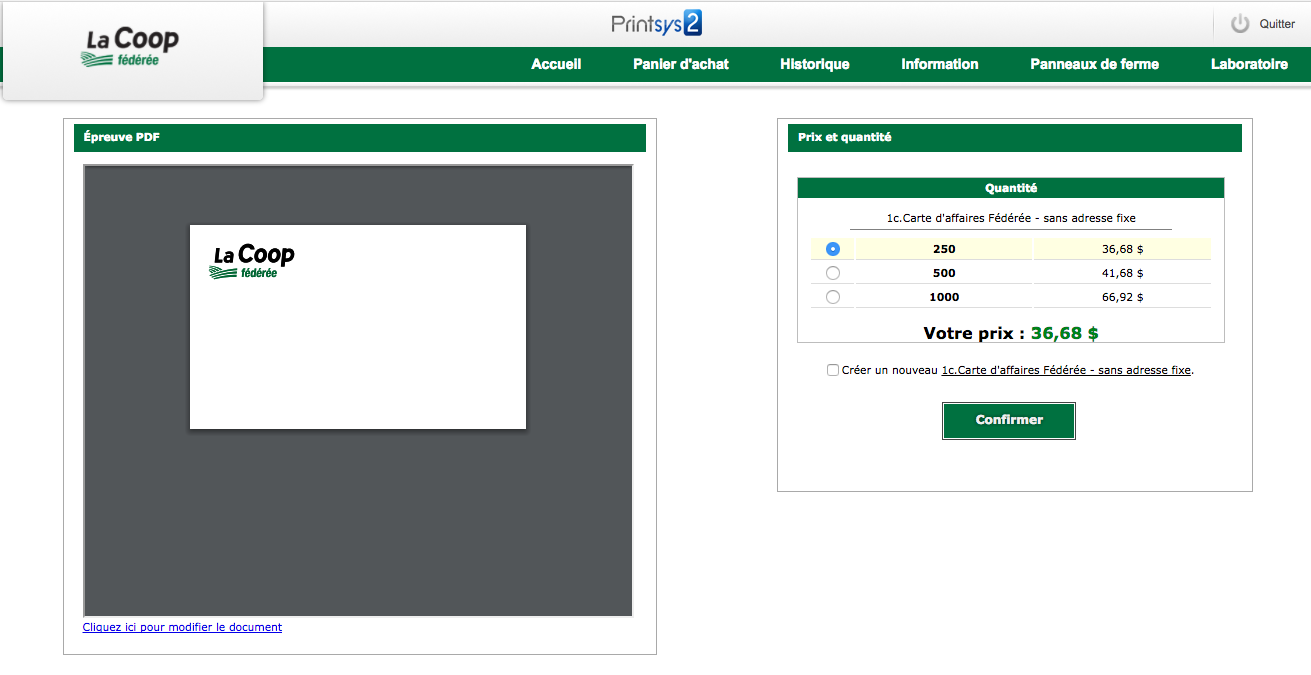Image resolution: width=1311 pixels, height=675 pixels.
Task: Click the Quitter link
Action: point(1277,24)
